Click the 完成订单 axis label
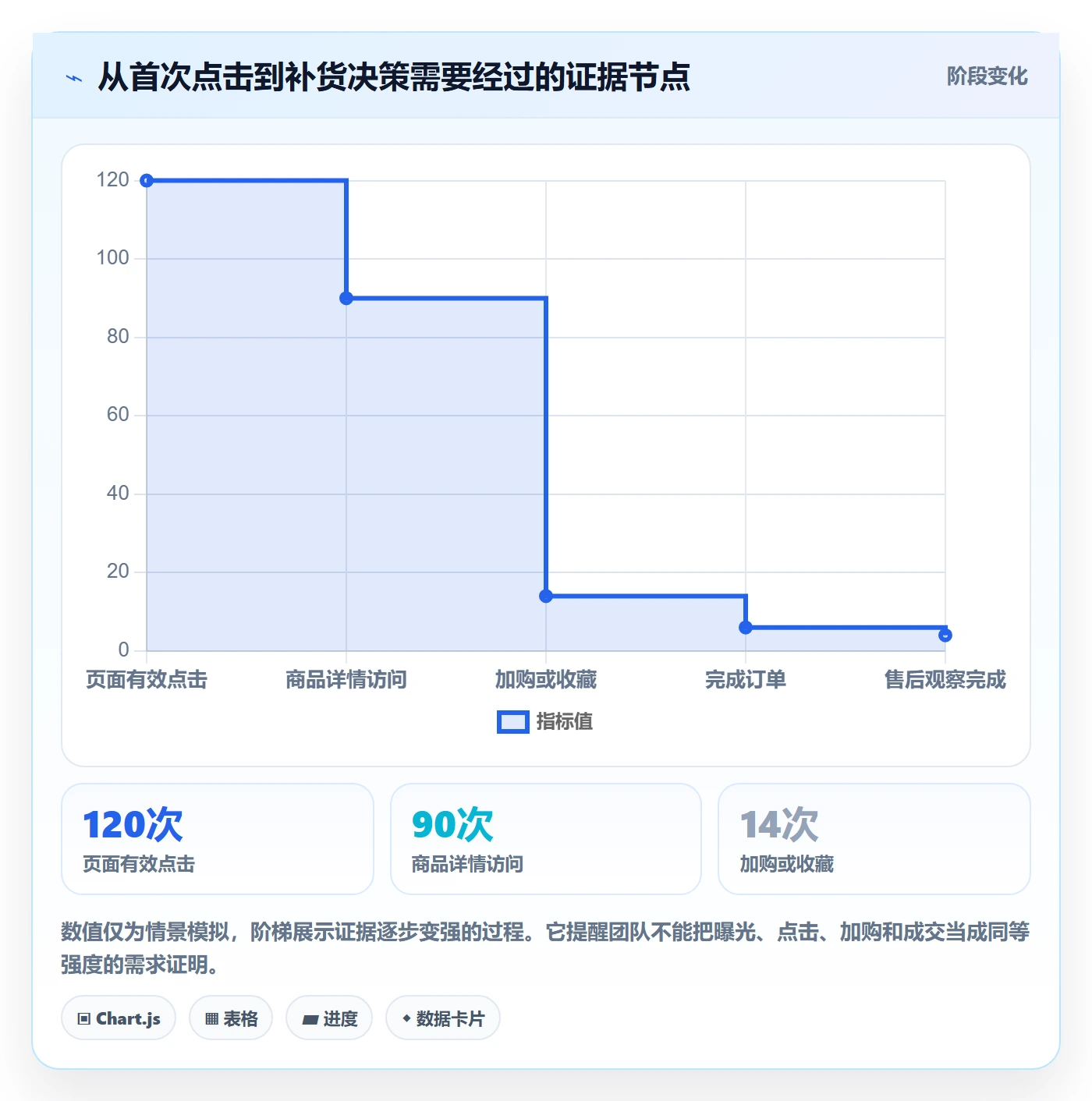1092x1101 pixels. [746, 680]
